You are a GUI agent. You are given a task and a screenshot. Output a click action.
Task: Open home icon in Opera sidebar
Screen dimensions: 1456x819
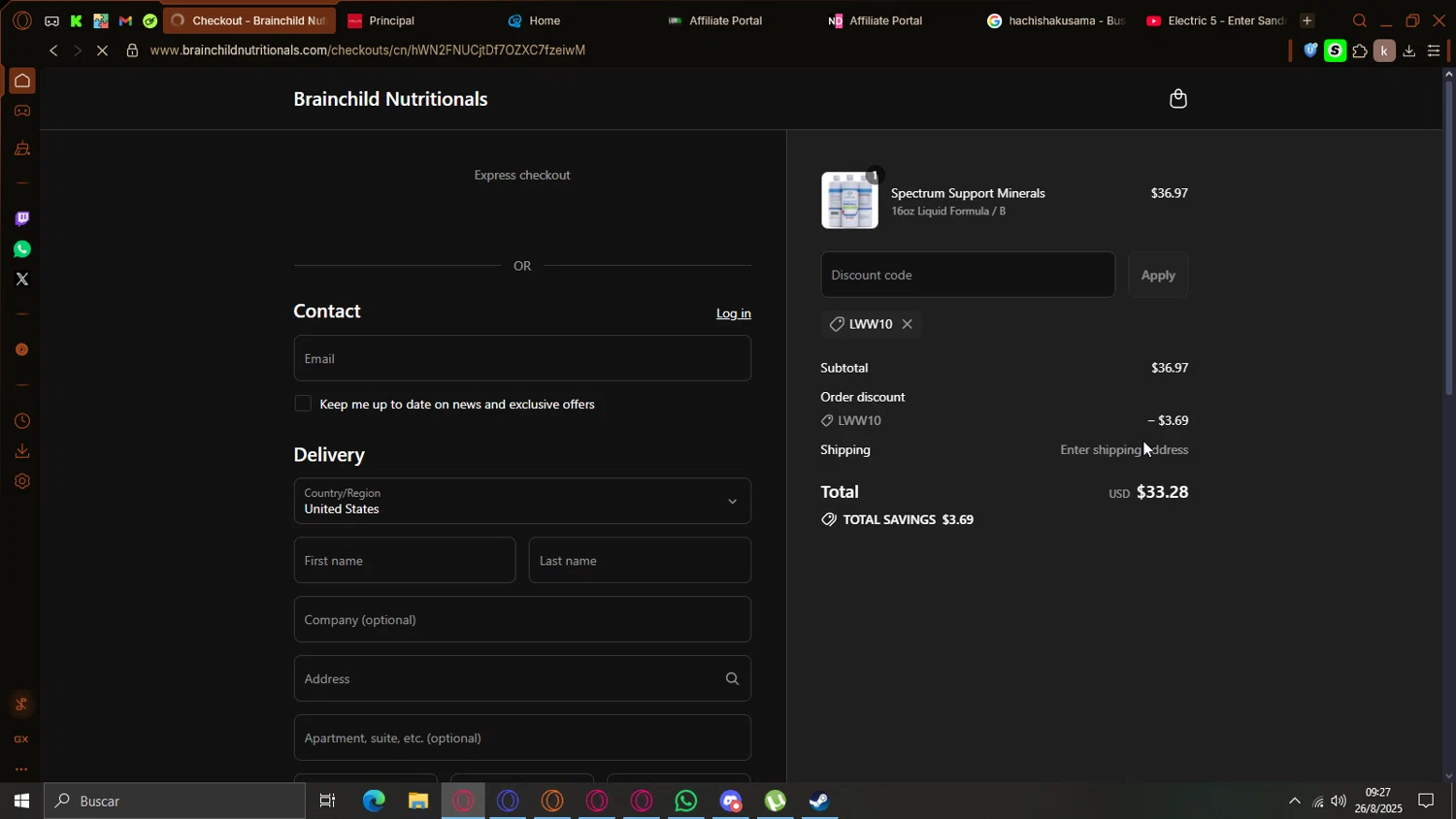pyautogui.click(x=22, y=81)
